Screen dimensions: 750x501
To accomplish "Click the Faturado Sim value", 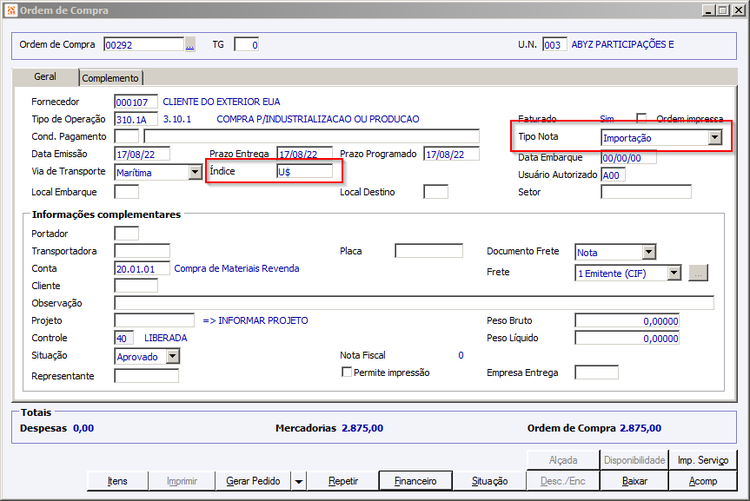I will [607, 118].
